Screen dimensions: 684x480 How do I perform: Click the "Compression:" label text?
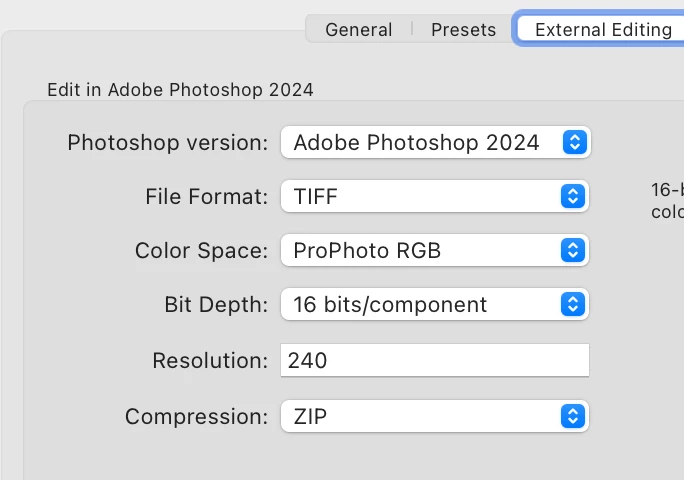pyautogui.click(x=196, y=416)
